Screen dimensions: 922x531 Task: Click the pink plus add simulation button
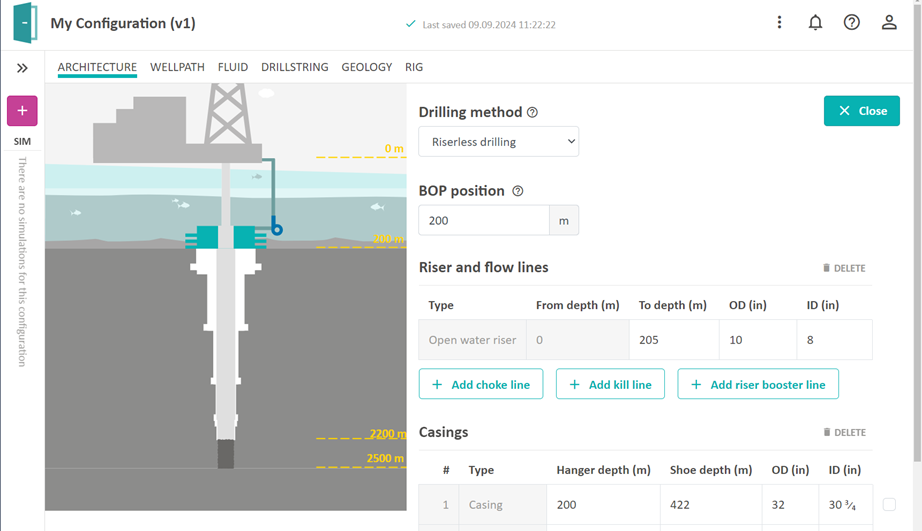(x=22, y=111)
